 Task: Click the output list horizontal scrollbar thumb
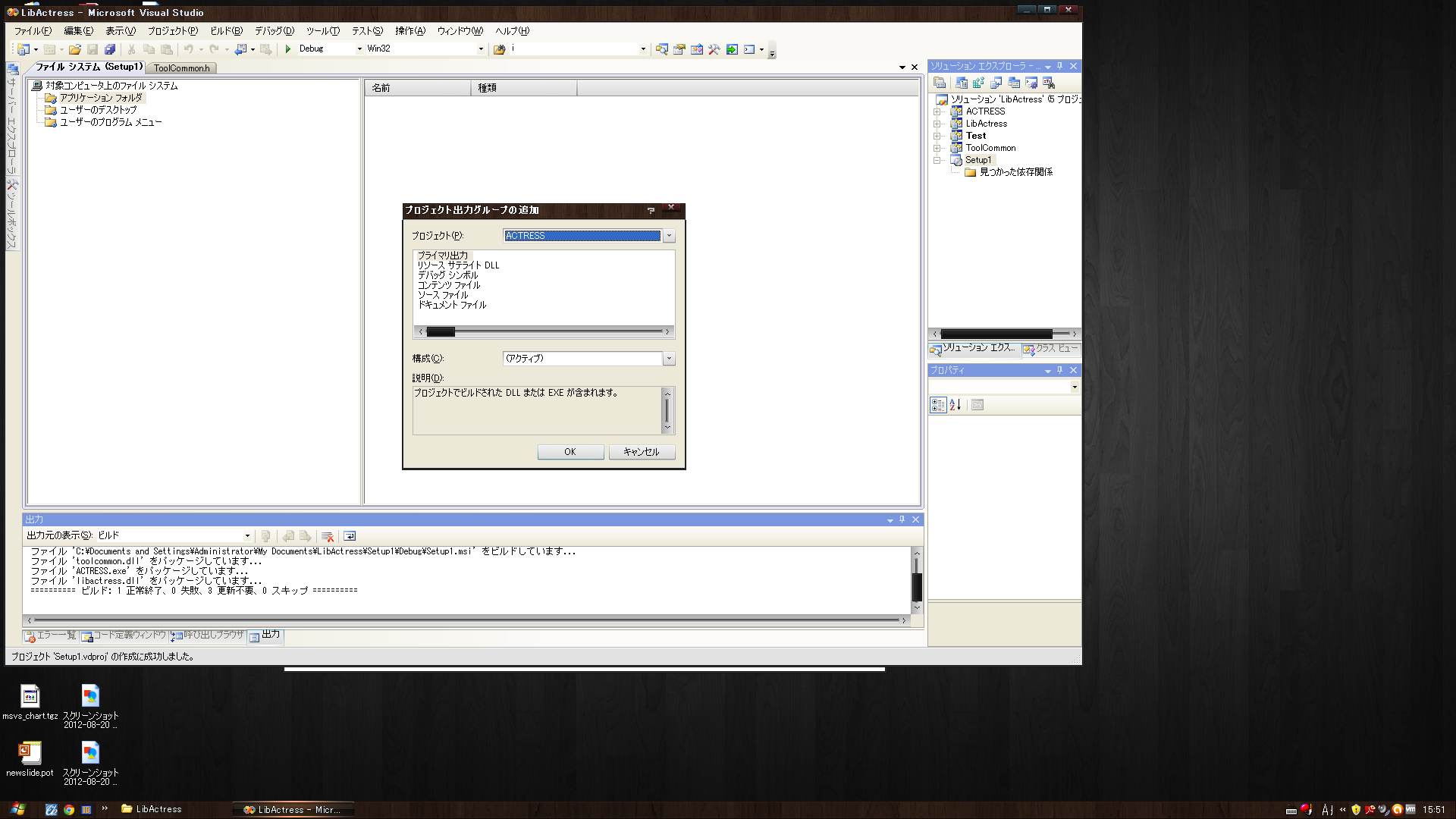coord(441,331)
